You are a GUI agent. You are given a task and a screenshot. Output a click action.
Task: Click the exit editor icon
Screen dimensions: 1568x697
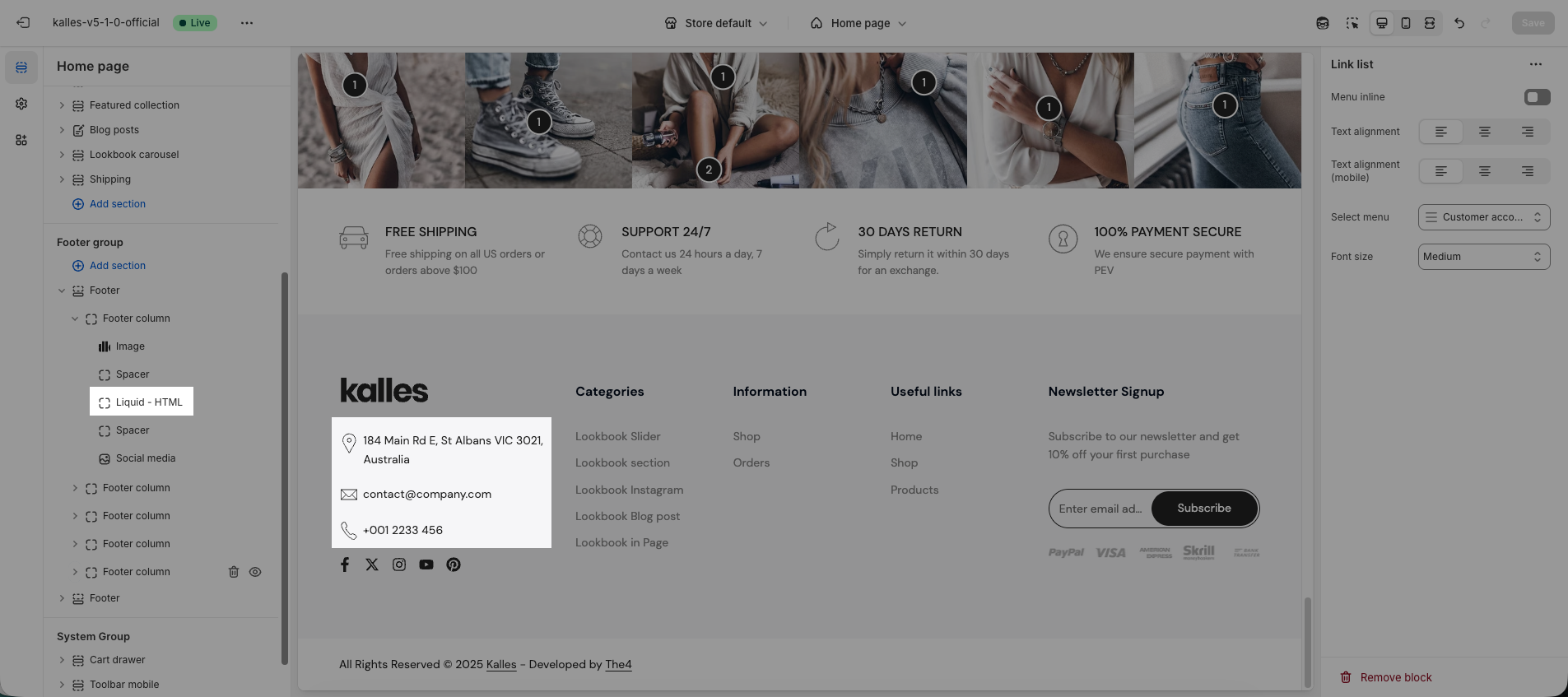(23, 23)
